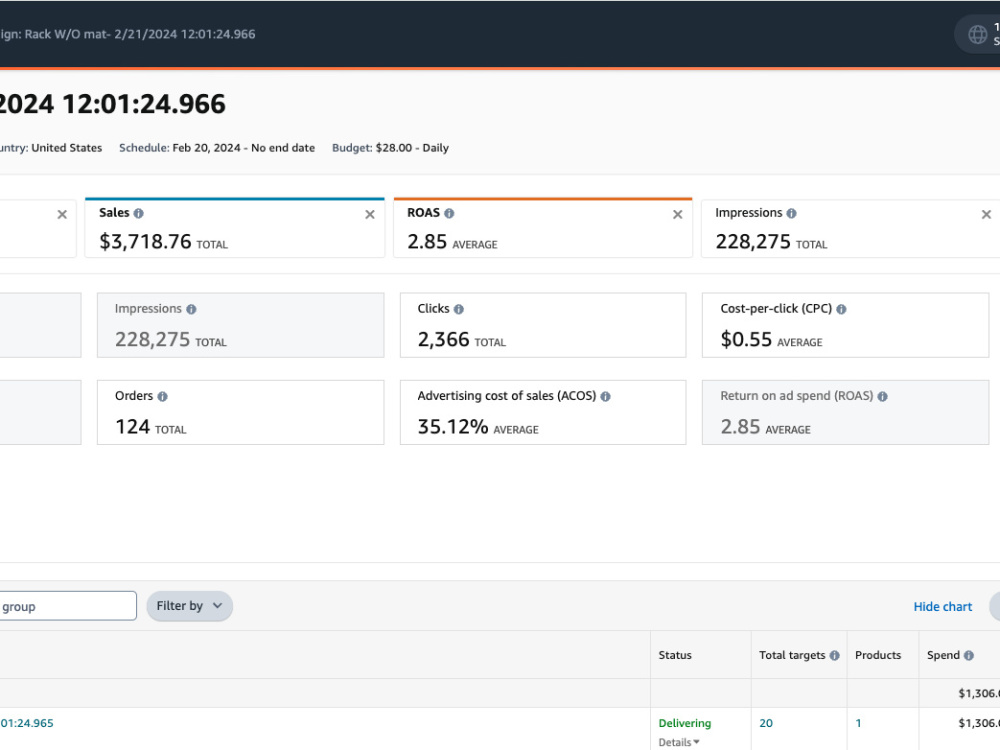The height and width of the screenshot is (750, 1000).
Task: Click info icon next to ROAS tile
Action: [449, 214]
